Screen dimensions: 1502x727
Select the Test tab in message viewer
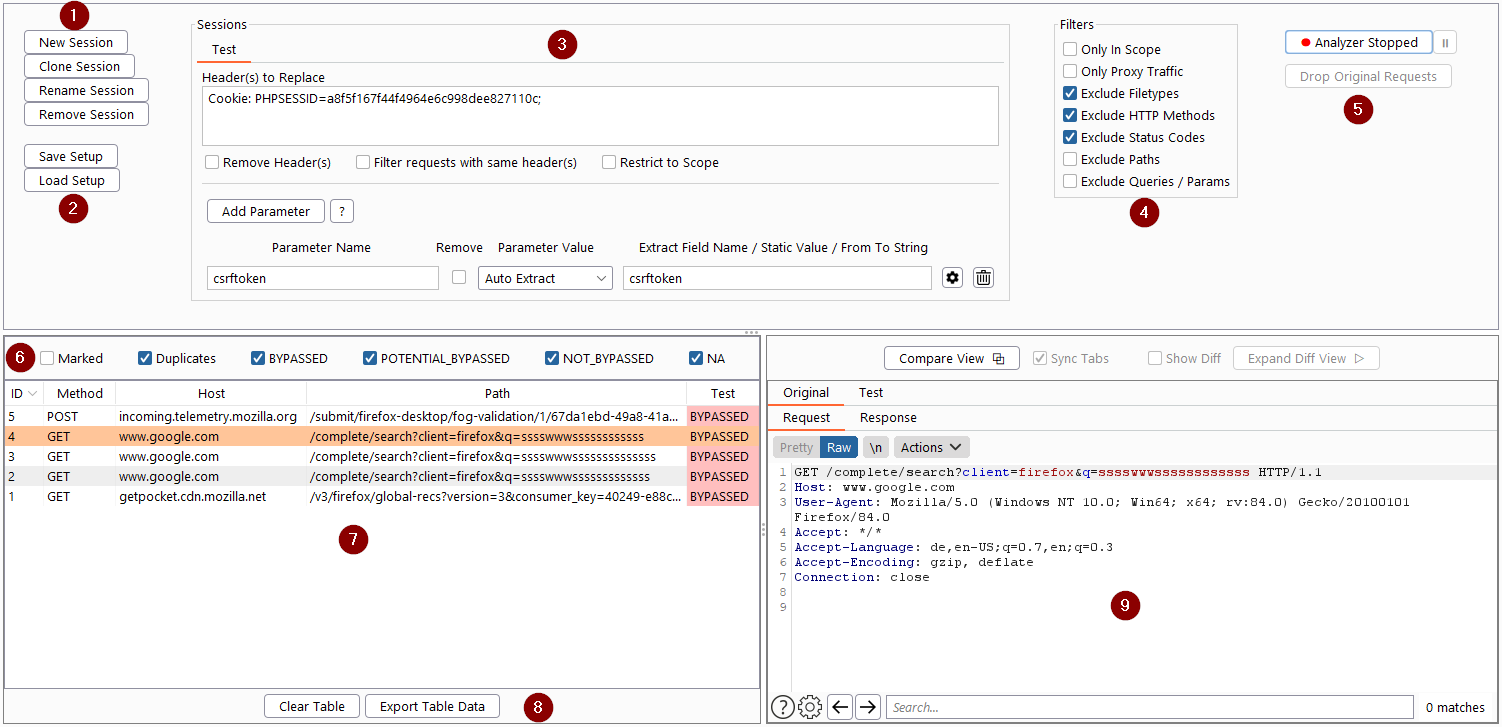click(x=871, y=392)
